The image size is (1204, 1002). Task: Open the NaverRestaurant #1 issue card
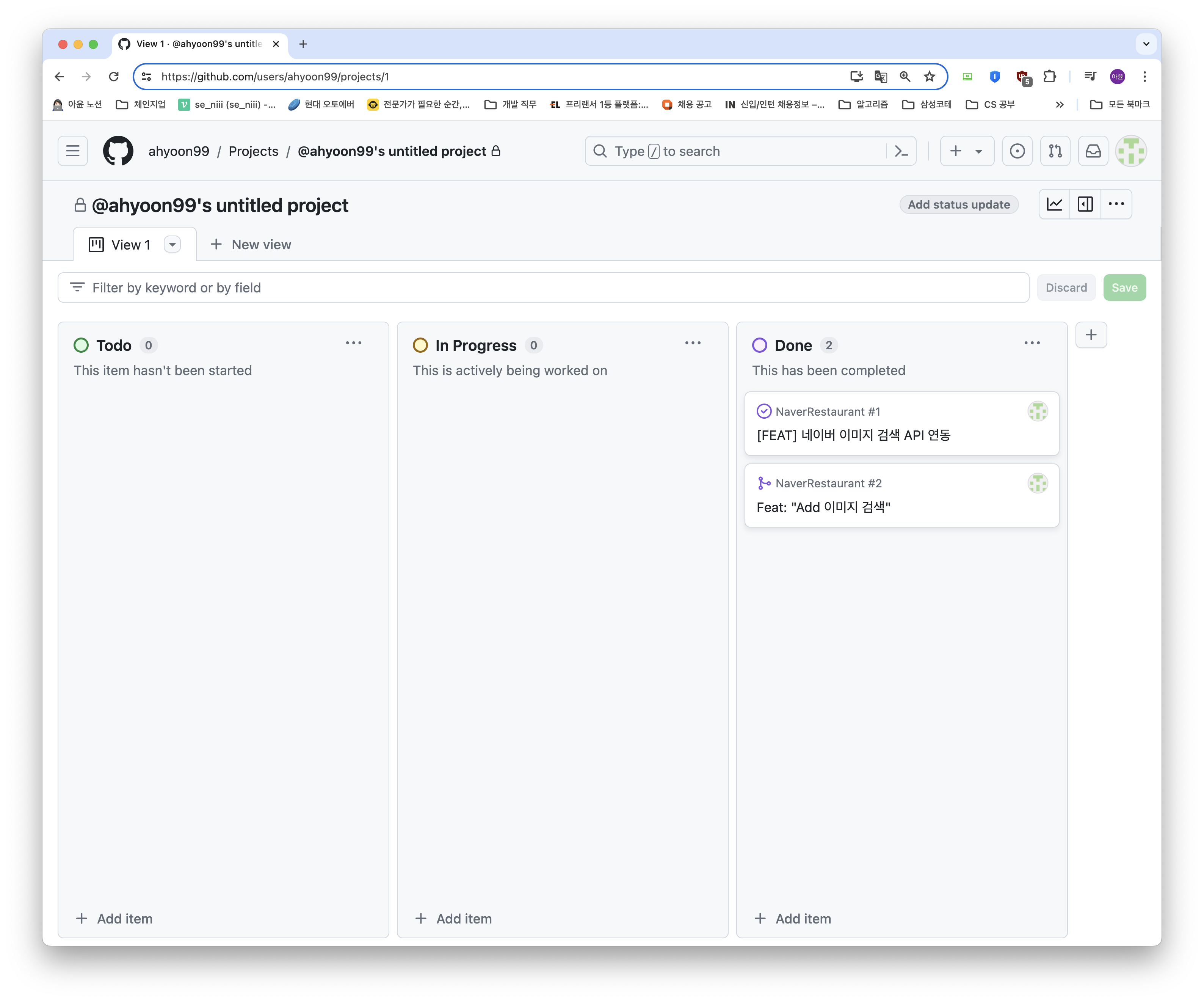853,435
